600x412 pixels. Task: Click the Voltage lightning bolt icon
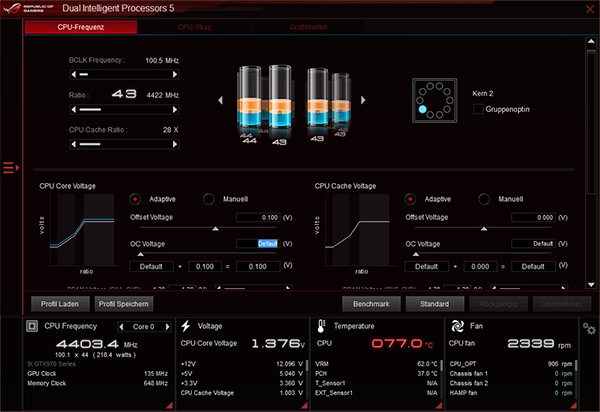(x=186, y=326)
